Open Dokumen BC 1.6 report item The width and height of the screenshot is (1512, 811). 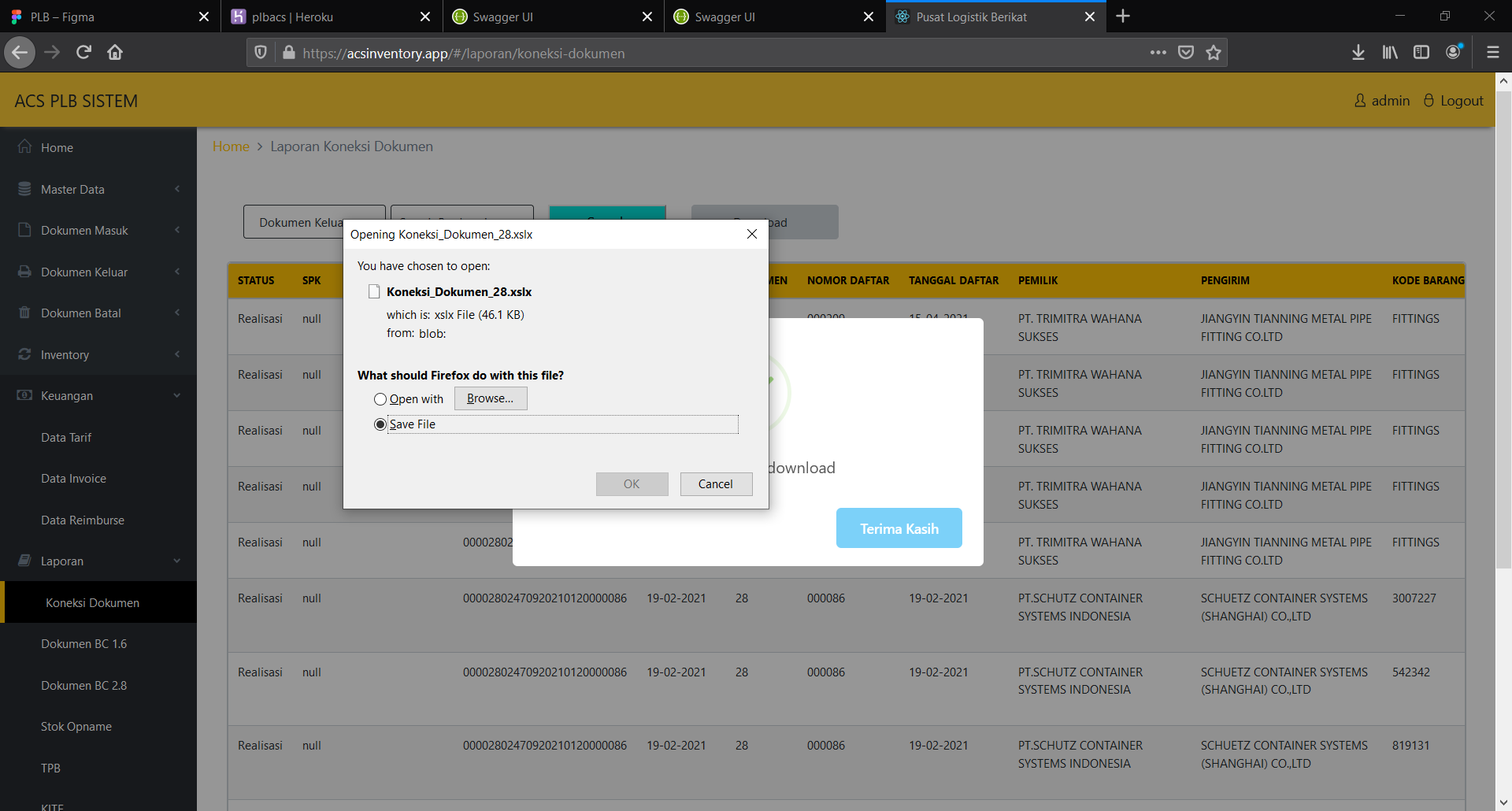(98, 644)
